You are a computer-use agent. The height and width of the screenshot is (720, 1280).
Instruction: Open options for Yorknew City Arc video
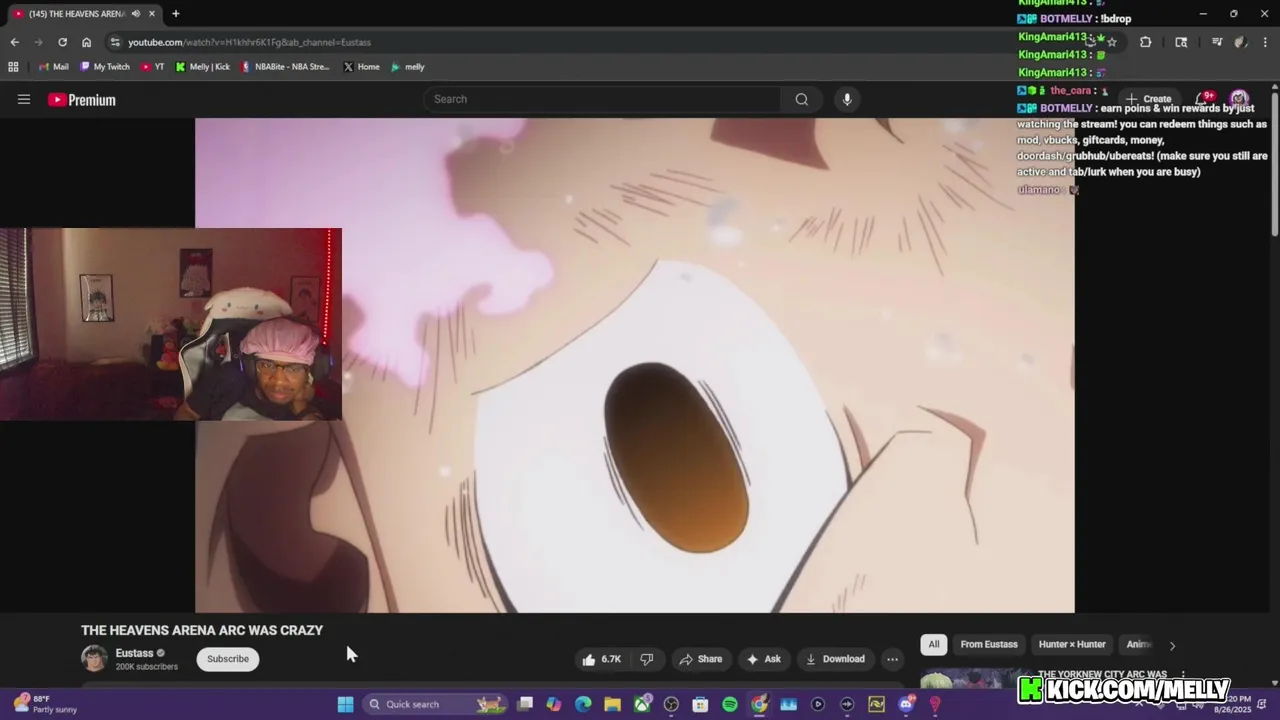(1183, 675)
